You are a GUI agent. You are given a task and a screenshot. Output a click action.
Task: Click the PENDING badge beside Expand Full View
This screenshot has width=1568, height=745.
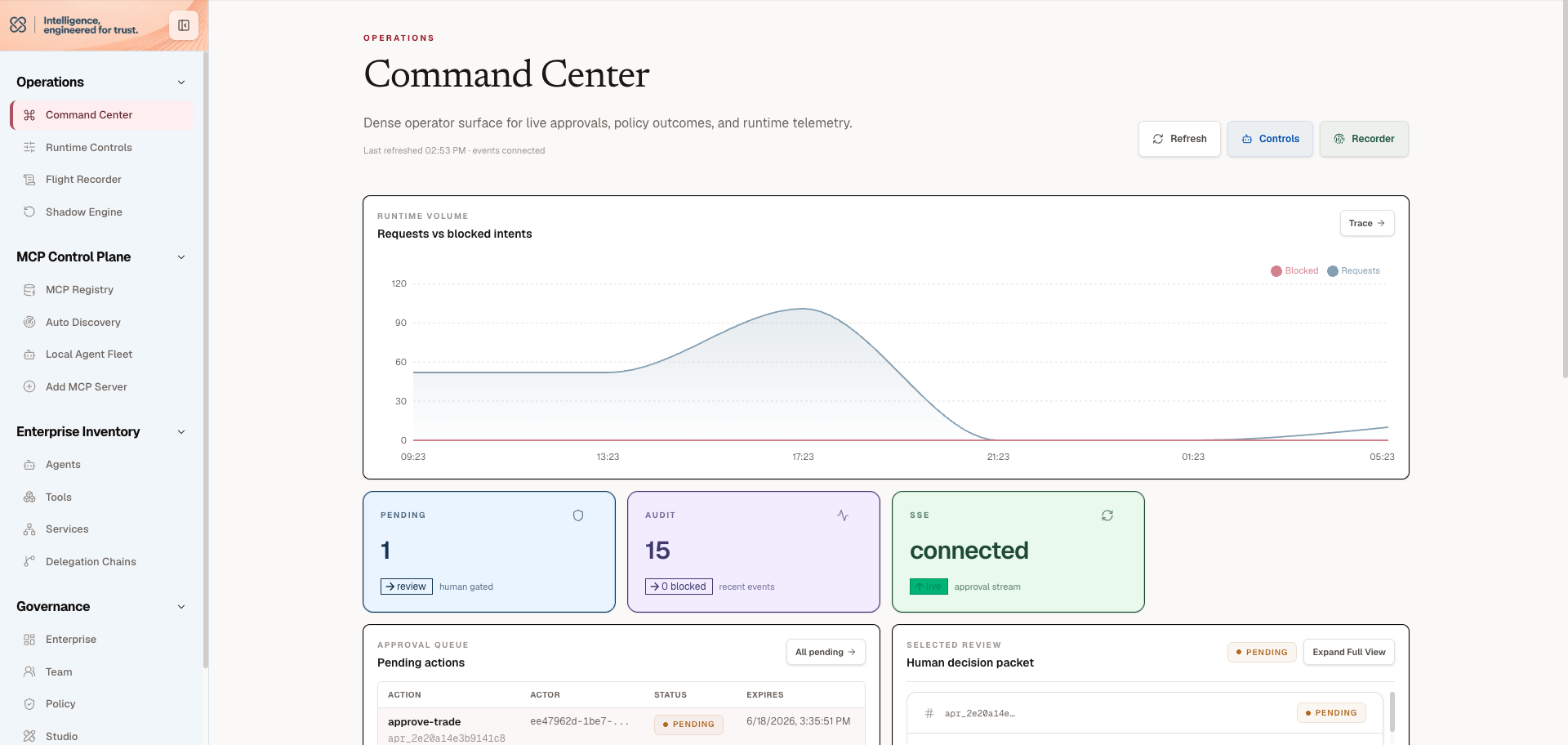point(1262,652)
